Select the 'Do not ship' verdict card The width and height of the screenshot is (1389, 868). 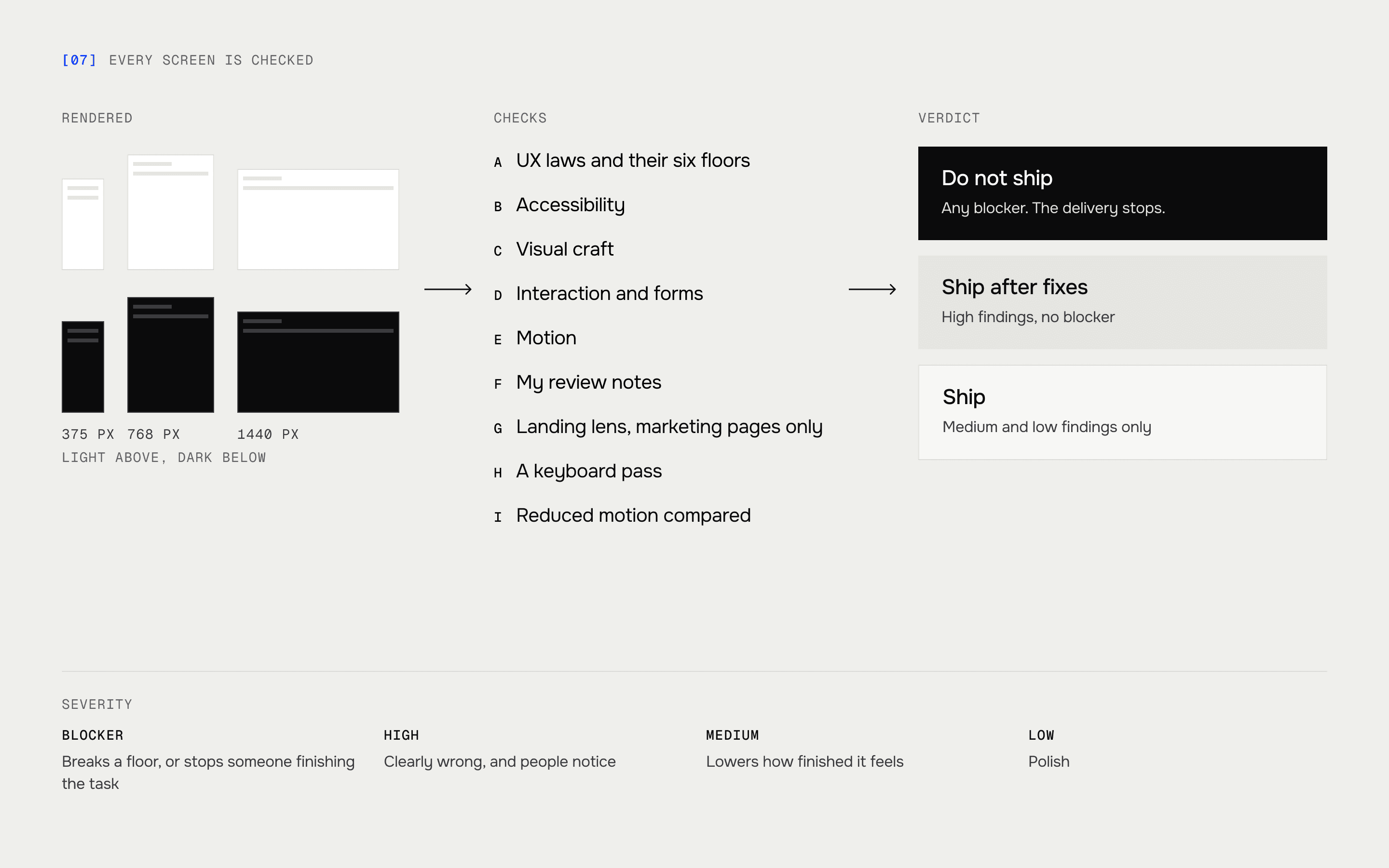(x=1122, y=193)
